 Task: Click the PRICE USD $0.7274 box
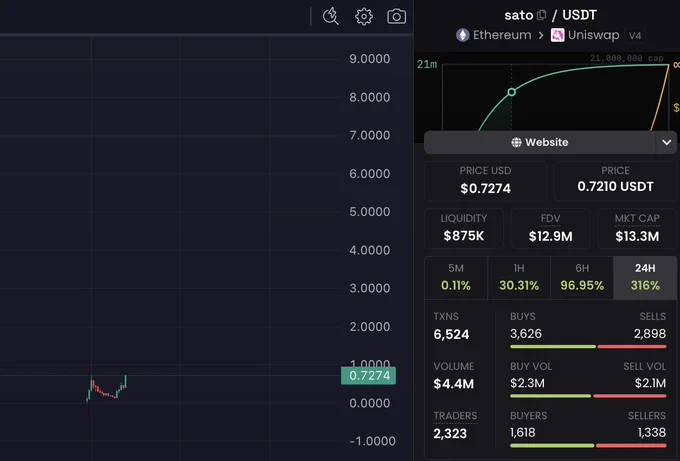(x=485, y=180)
